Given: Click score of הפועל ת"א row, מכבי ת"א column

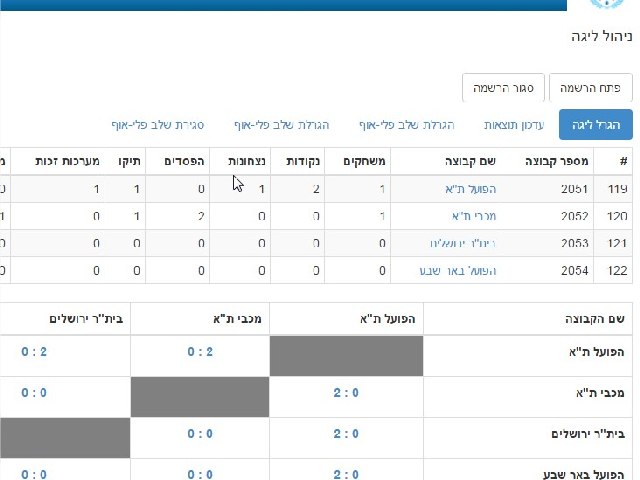Looking at the screenshot, I should click(x=200, y=351).
